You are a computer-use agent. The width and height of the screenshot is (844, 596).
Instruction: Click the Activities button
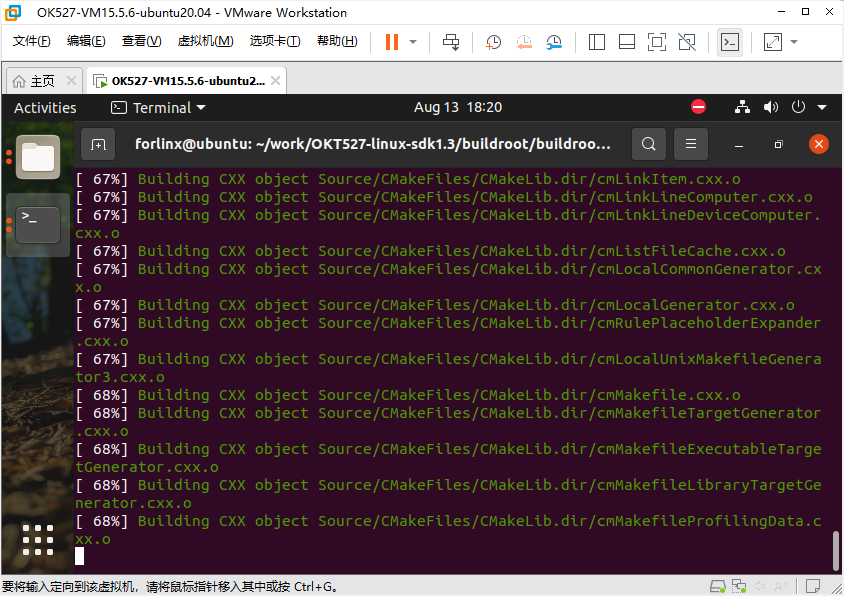click(x=45, y=108)
